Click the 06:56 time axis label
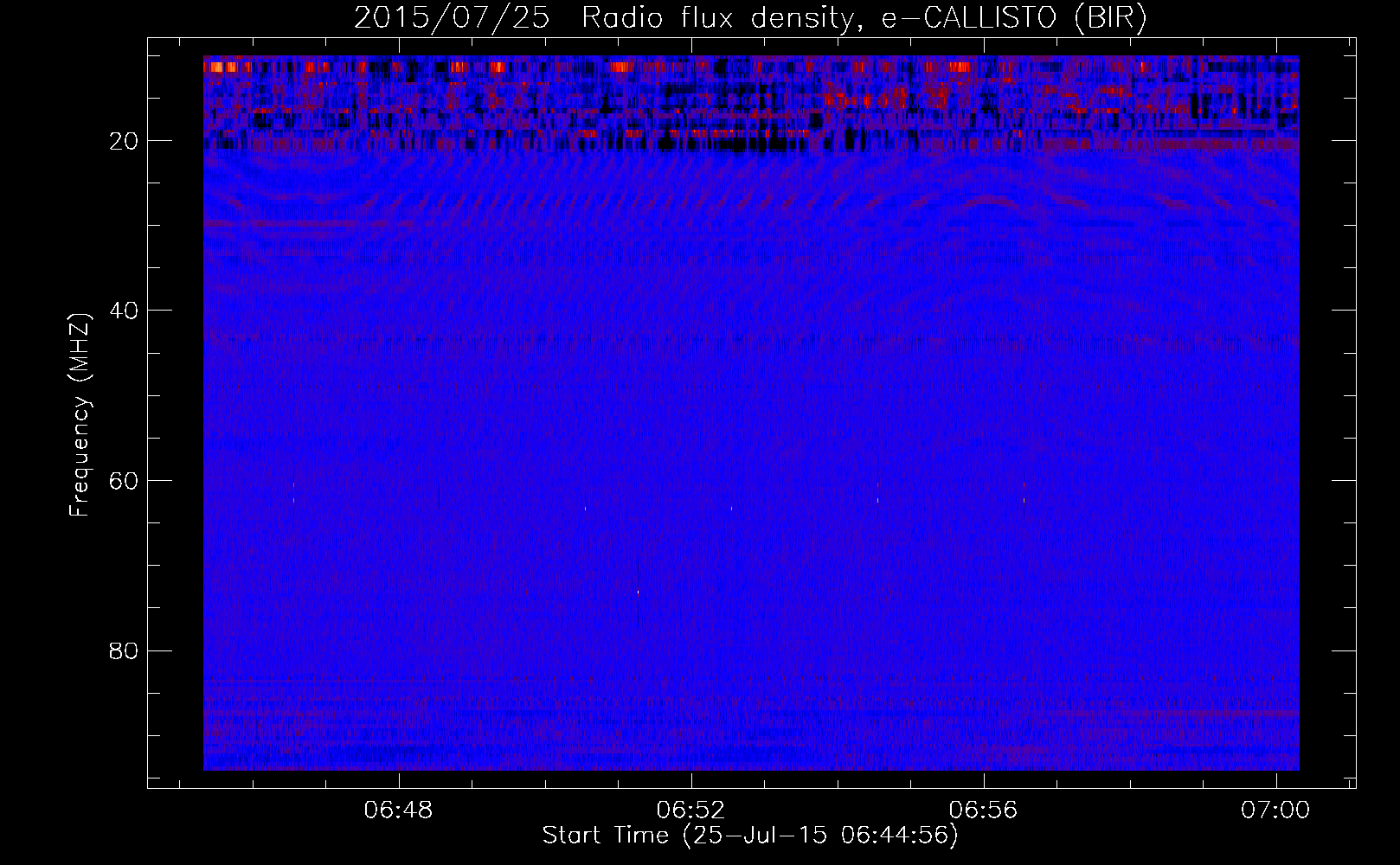The width and height of the screenshot is (1400, 865). [x=984, y=811]
